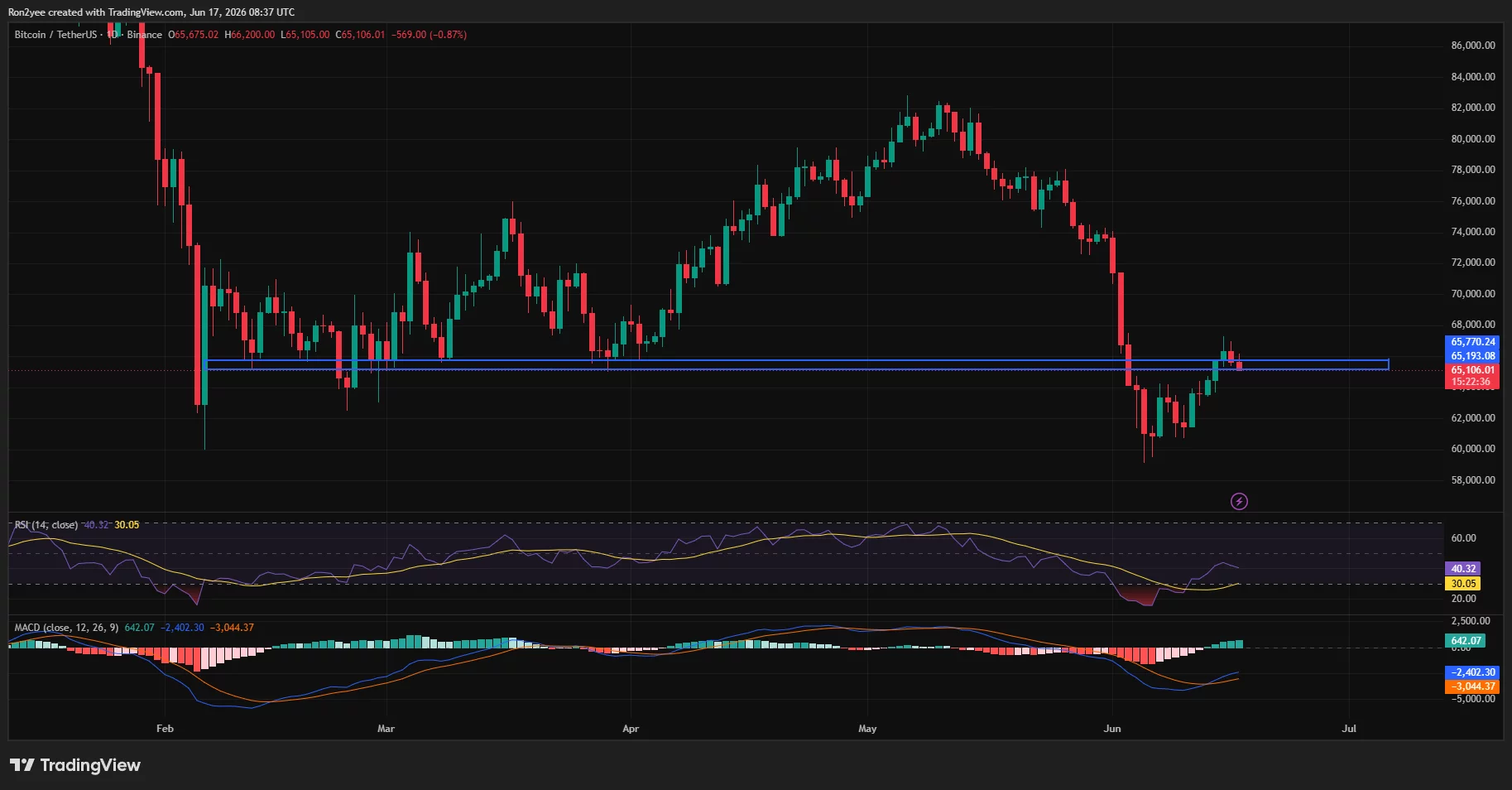The width and height of the screenshot is (1512, 790).
Task: Click the 70,000.00 price axis label
Action: pyautogui.click(x=1473, y=294)
